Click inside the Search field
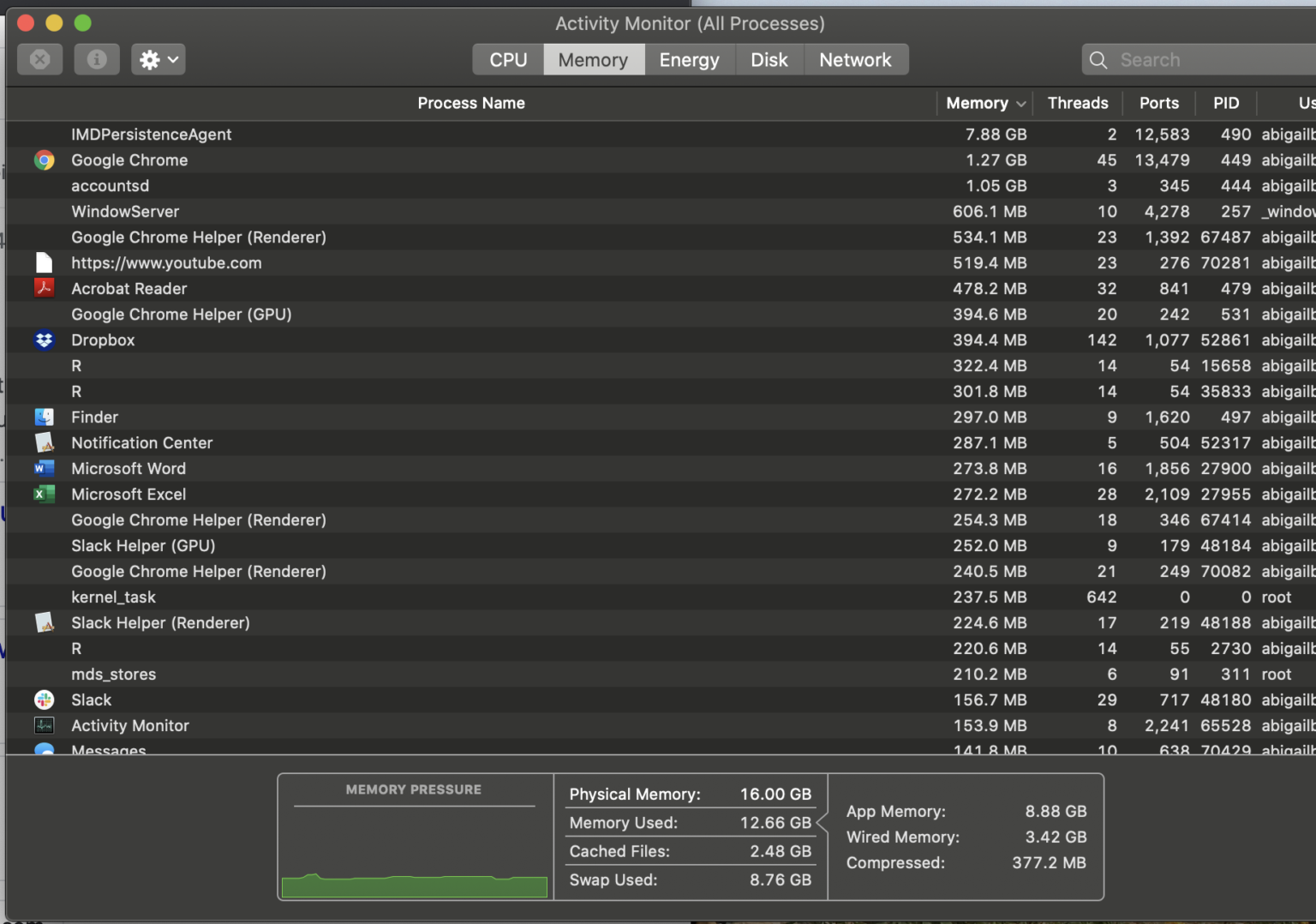This screenshot has height=924, width=1316. 1199,59
